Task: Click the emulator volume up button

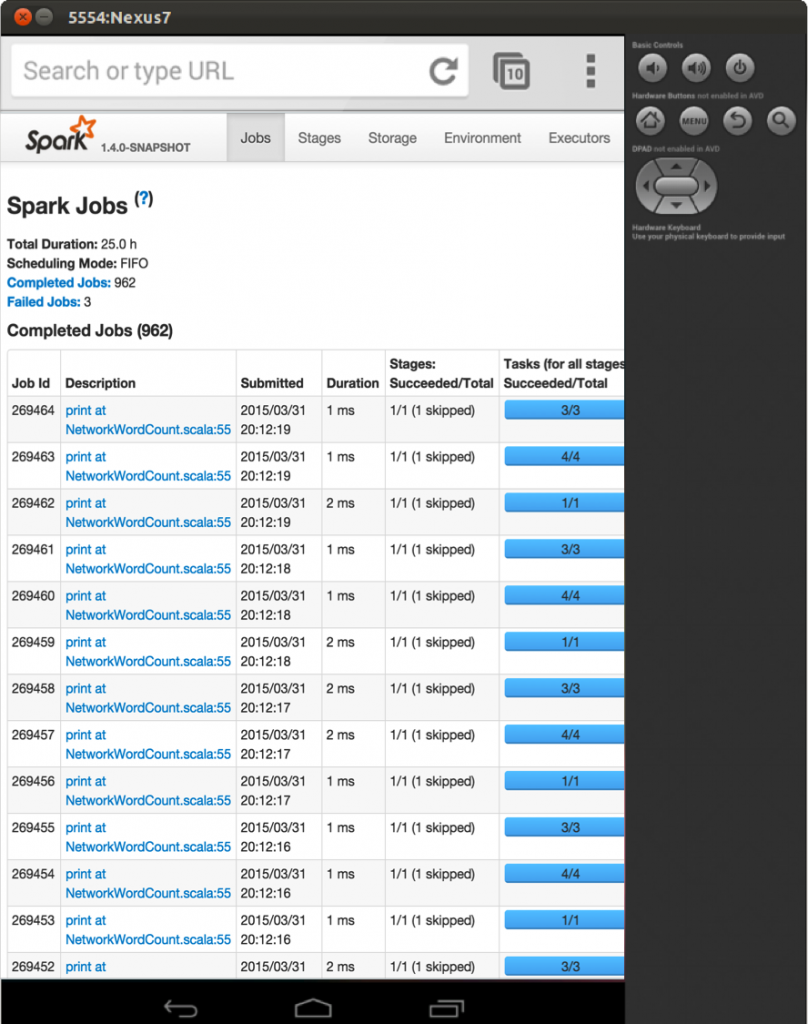Action: coord(696,68)
